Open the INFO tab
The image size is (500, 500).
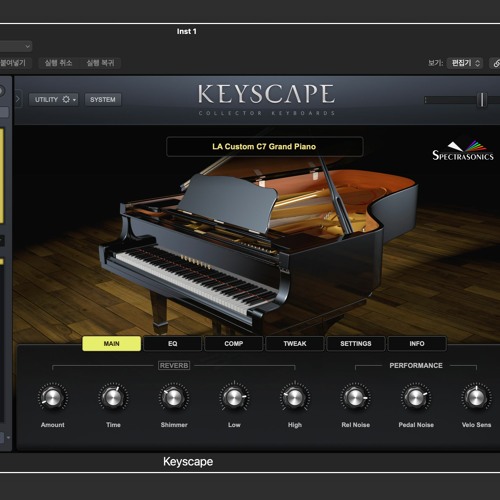[x=417, y=343]
